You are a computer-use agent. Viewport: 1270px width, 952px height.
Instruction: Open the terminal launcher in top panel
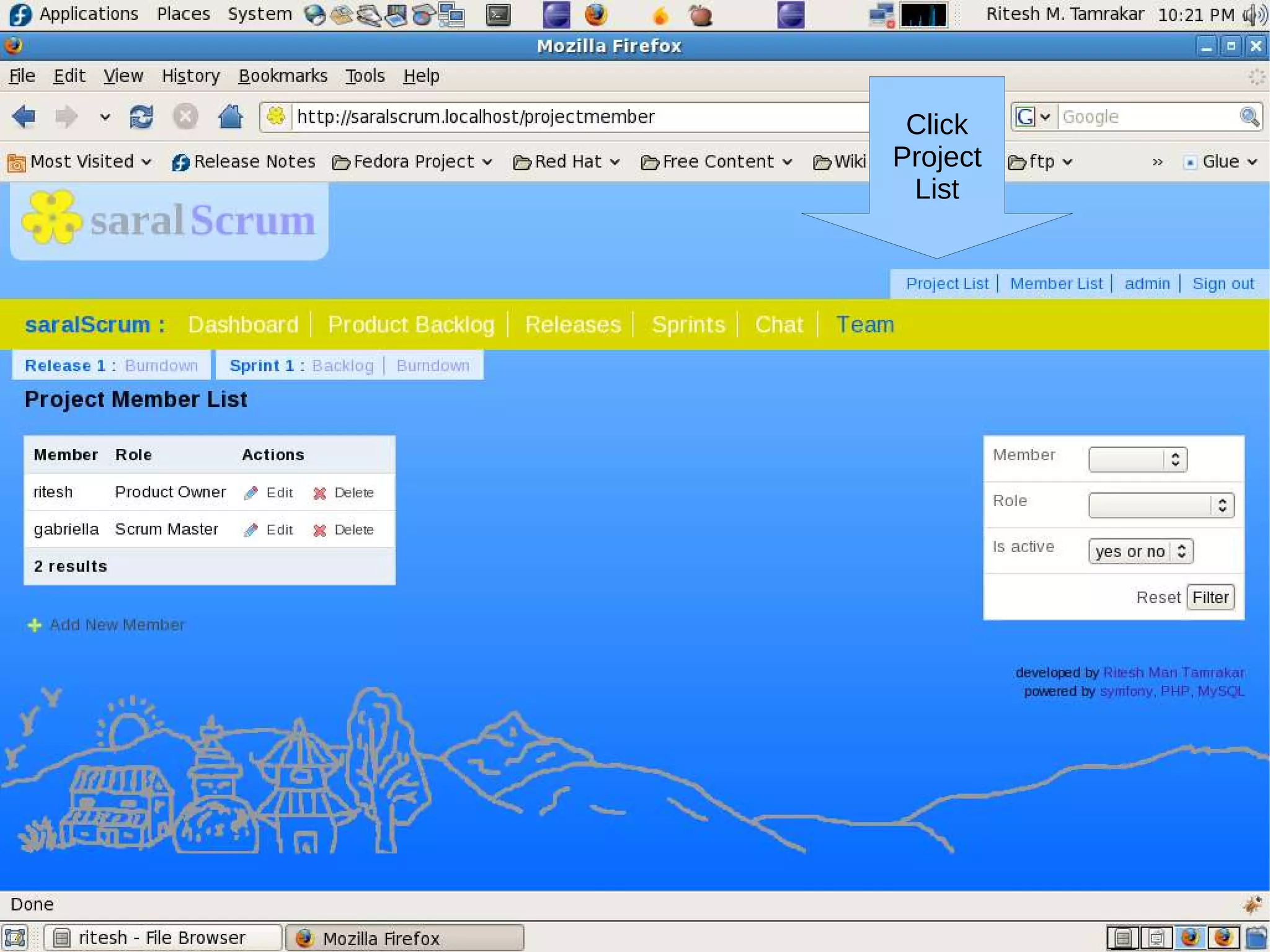coord(498,15)
